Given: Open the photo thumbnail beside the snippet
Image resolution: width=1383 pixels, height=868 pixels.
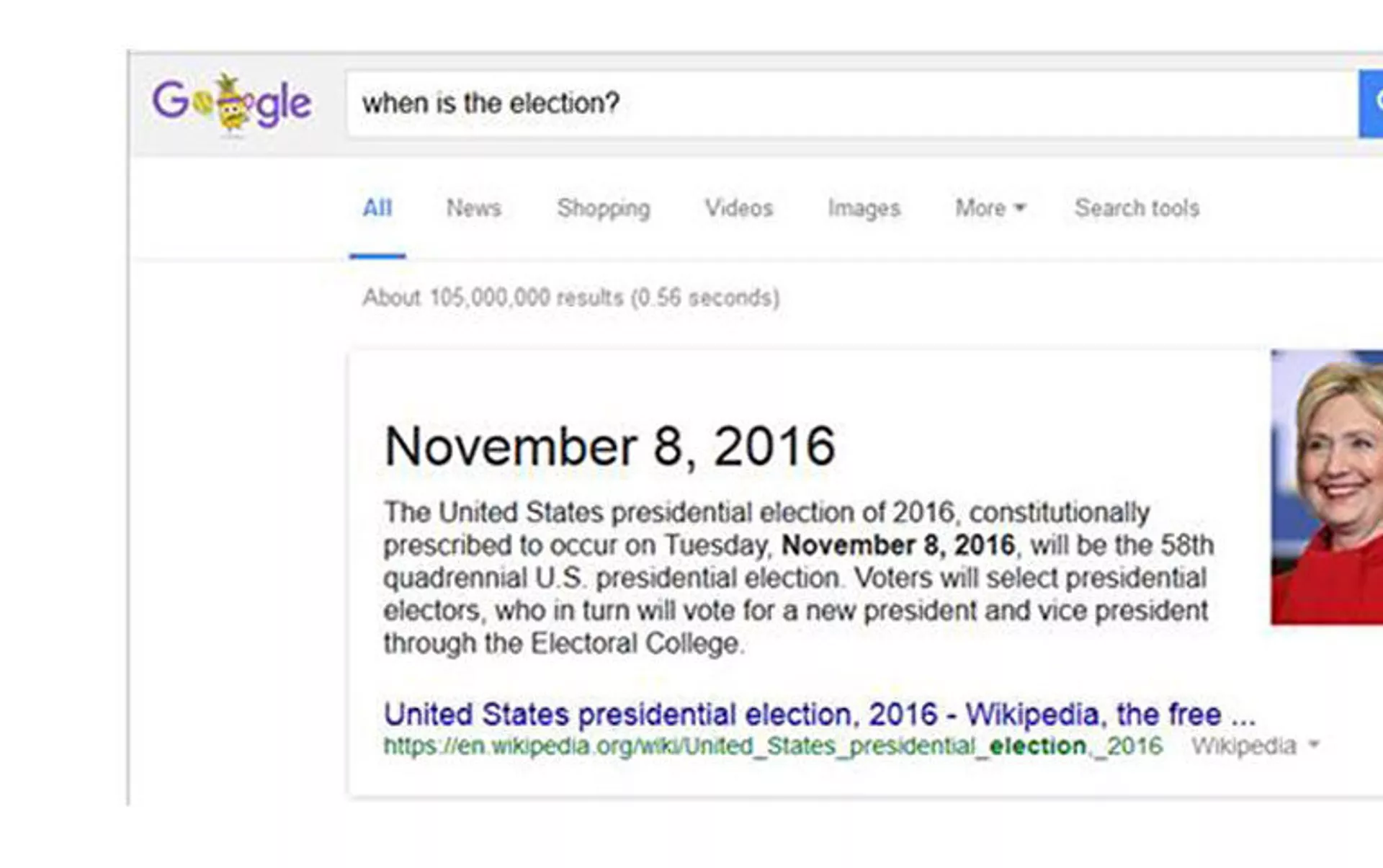Looking at the screenshot, I should click(1327, 487).
